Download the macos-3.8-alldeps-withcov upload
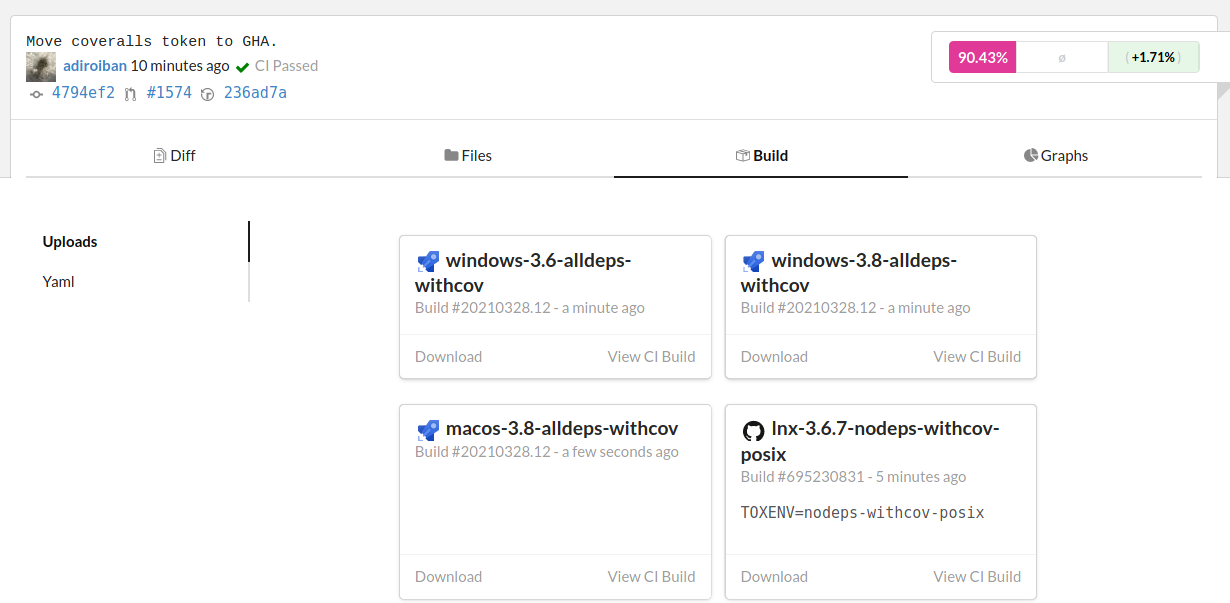The height and width of the screenshot is (603, 1230). 448,577
